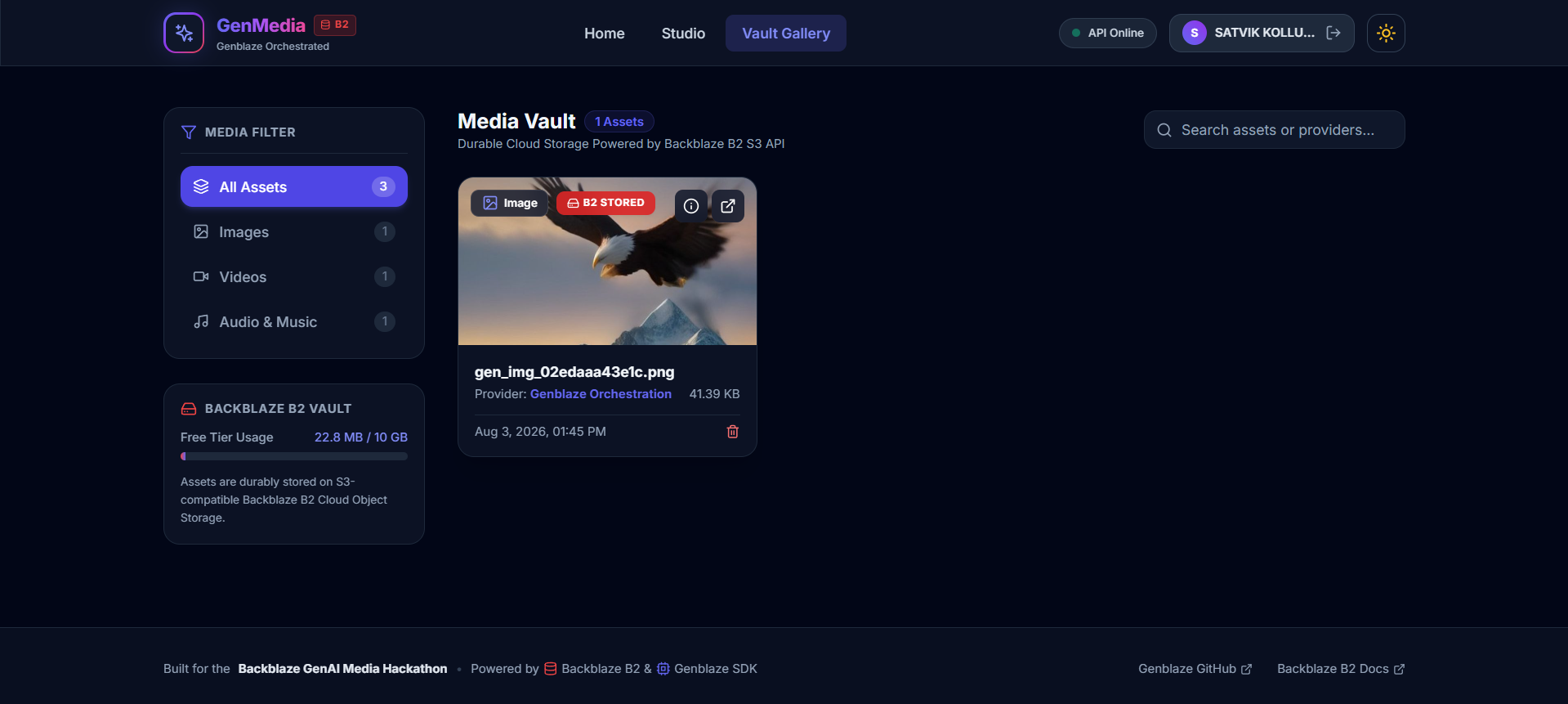This screenshot has width=1568, height=704.
Task: Click the Genblaze SDK footer chip icon
Action: 663,669
